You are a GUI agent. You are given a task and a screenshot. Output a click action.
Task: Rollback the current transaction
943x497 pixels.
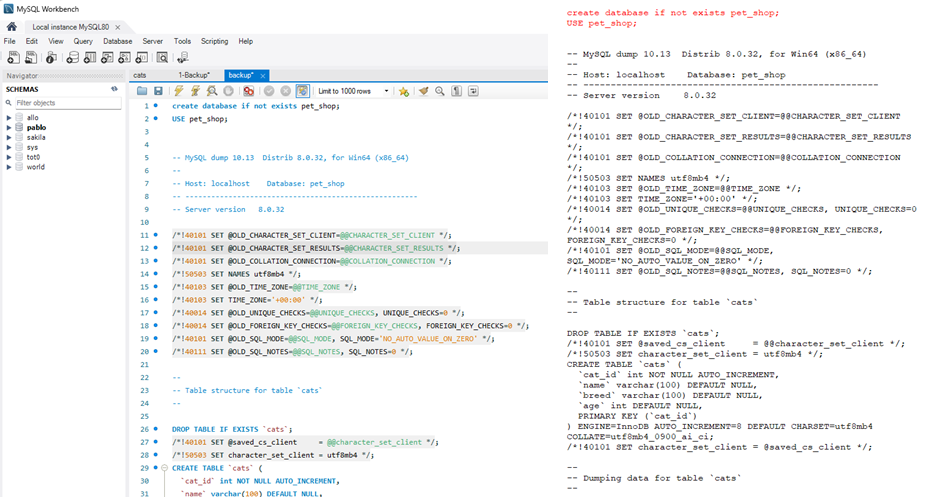point(286,91)
